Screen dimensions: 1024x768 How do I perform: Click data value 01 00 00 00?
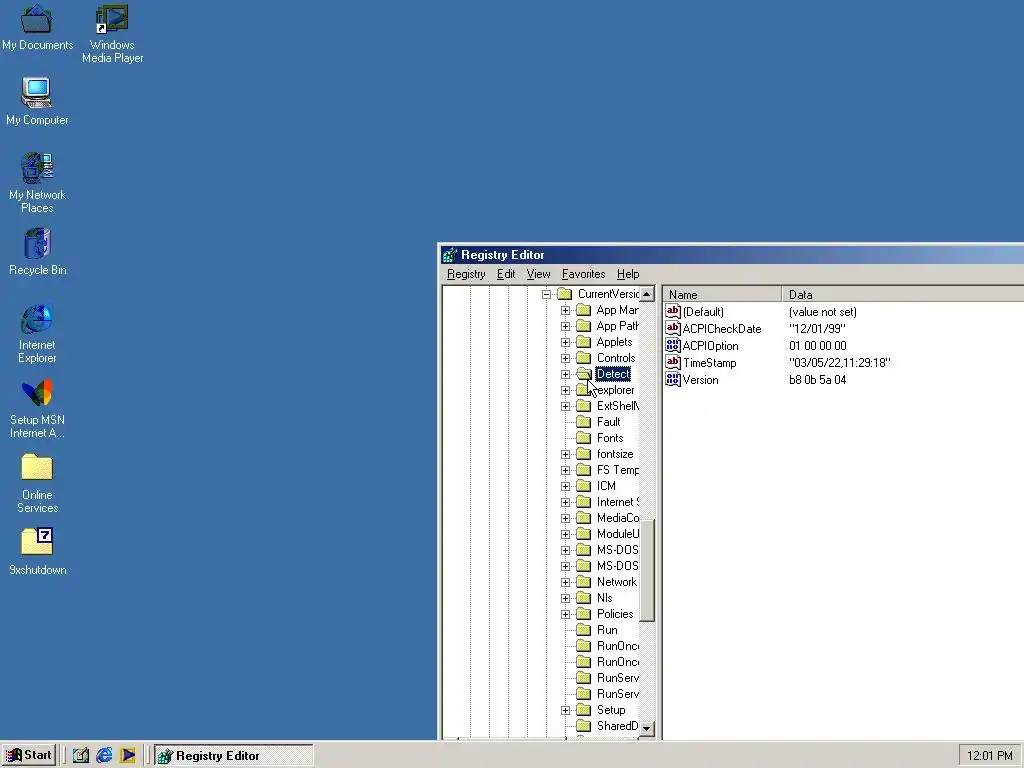coord(818,345)
